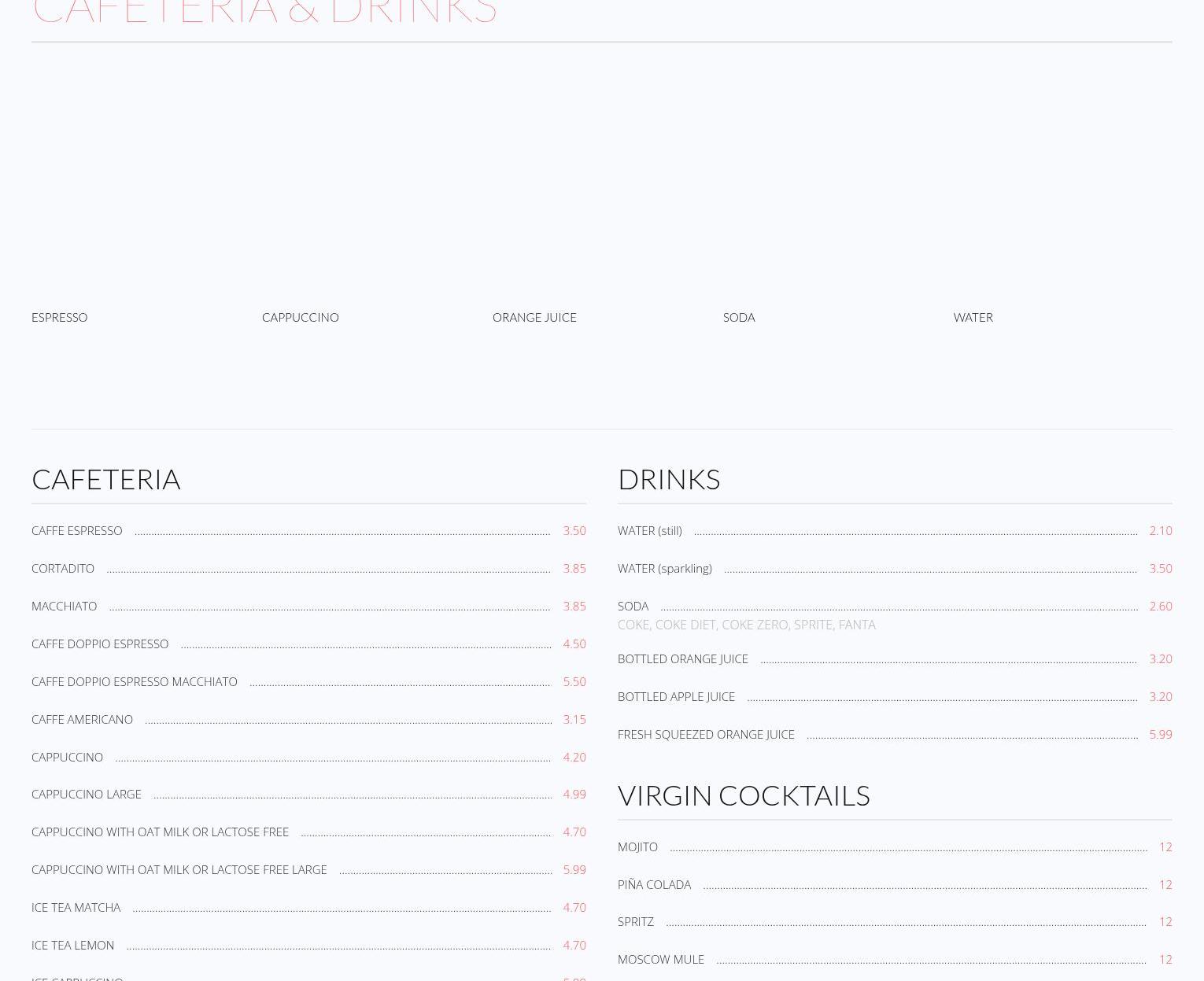
Task: Click the CAPPUCCINO category label
Action: 300,317
